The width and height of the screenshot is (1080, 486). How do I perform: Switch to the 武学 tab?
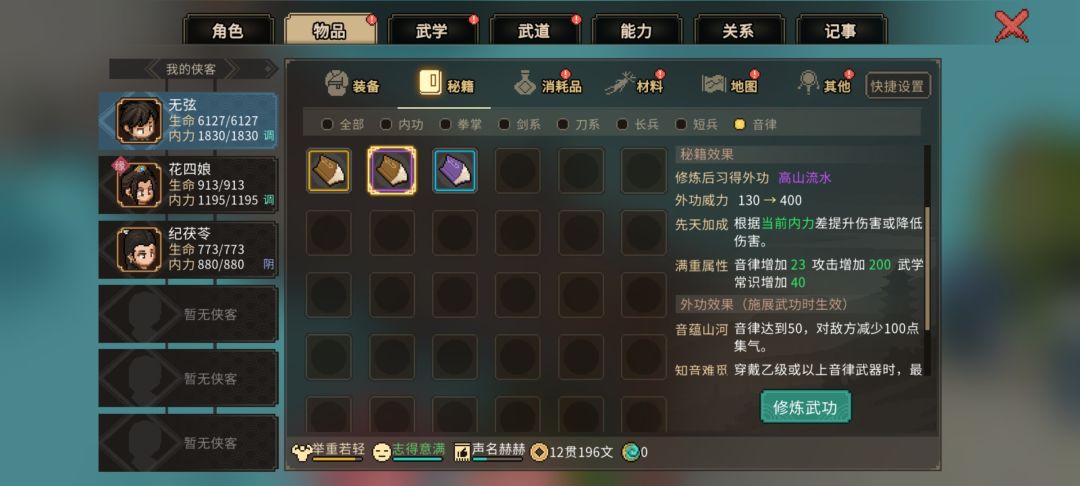(x=433, y=31)
